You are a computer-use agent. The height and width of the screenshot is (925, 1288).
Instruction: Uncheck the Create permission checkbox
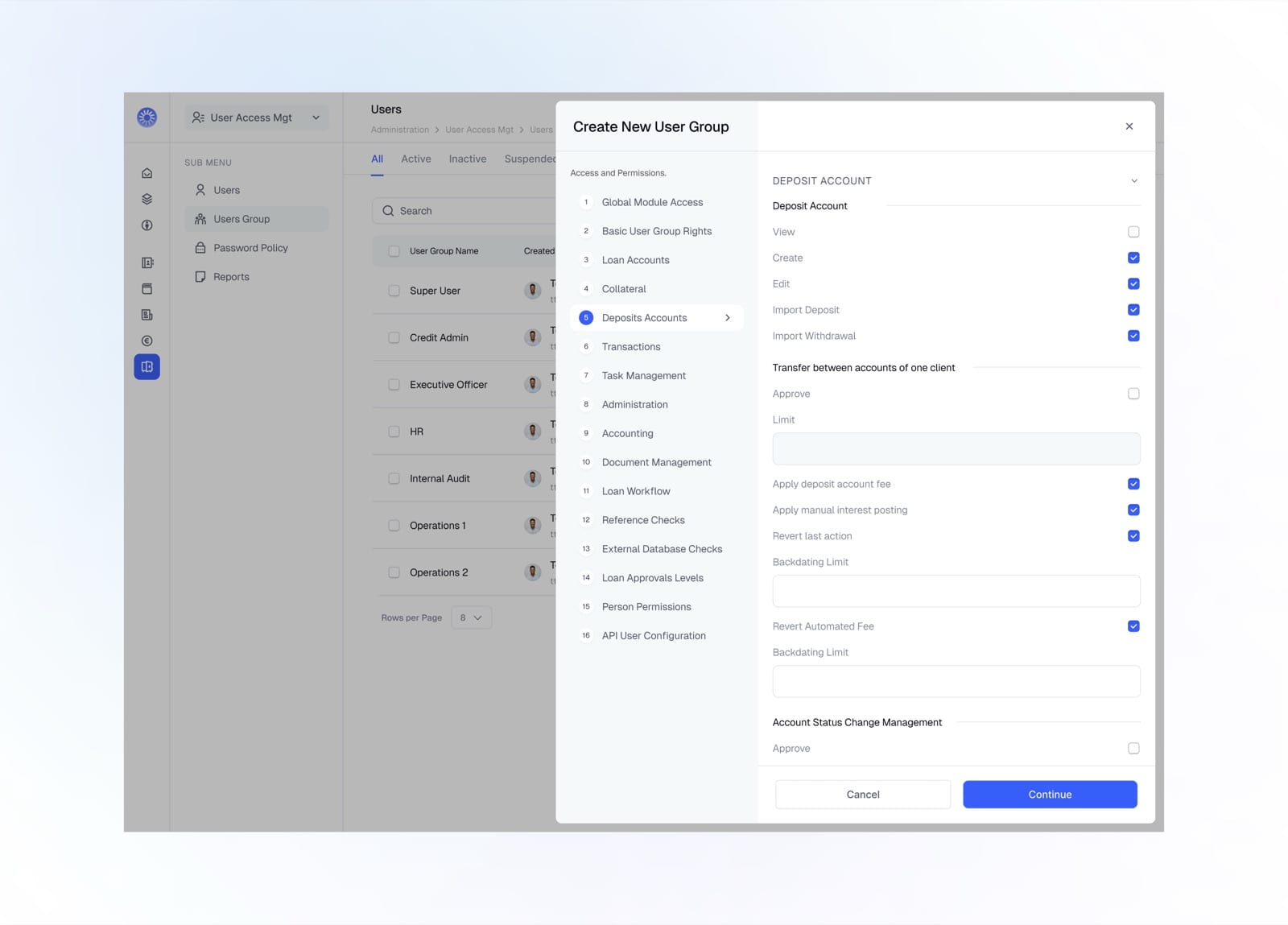click(x=1133, y=258)
